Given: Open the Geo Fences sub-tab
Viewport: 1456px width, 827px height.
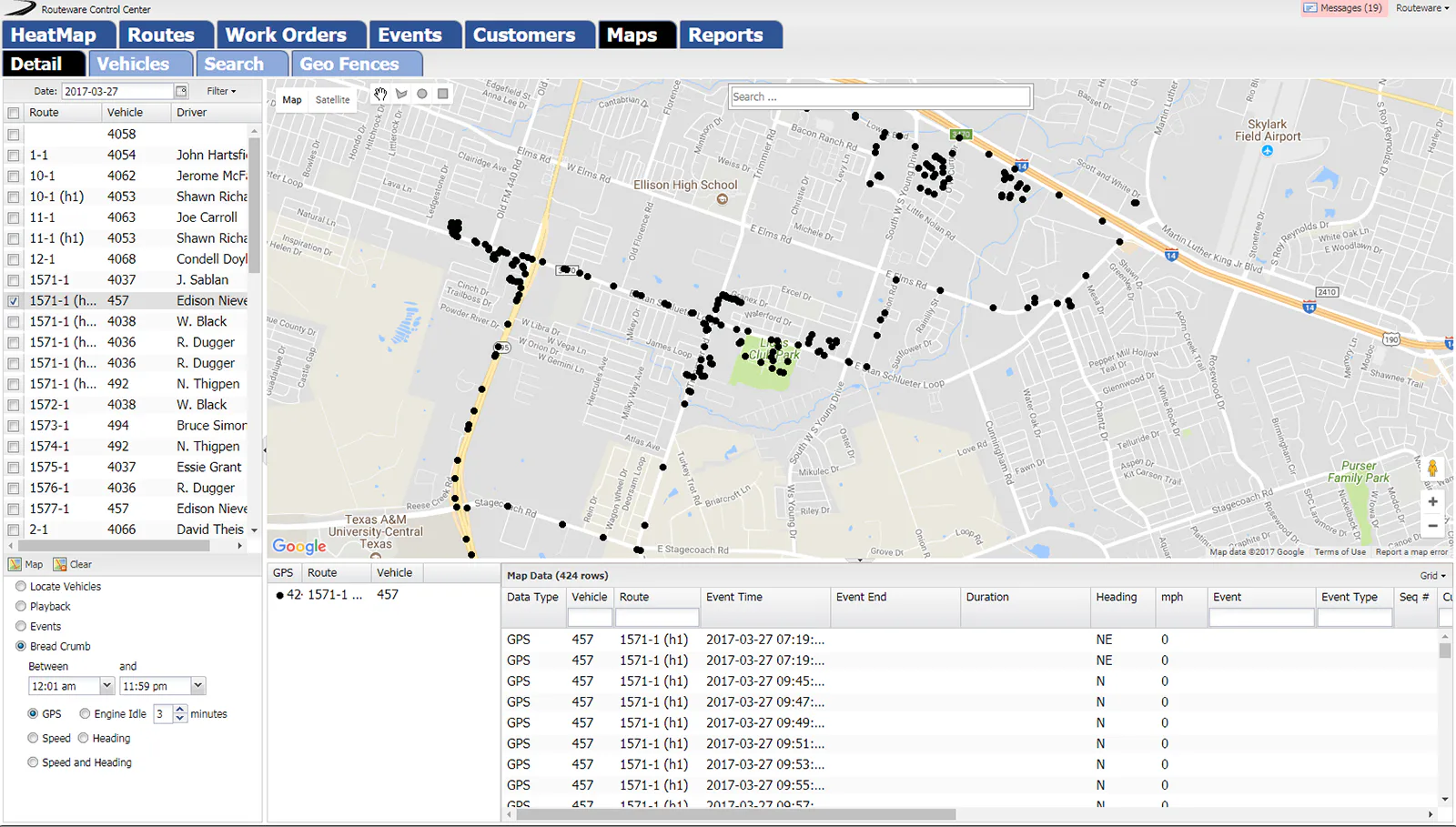Looking at the screenshot, I should pyautogui.click(x=349, y=64).
